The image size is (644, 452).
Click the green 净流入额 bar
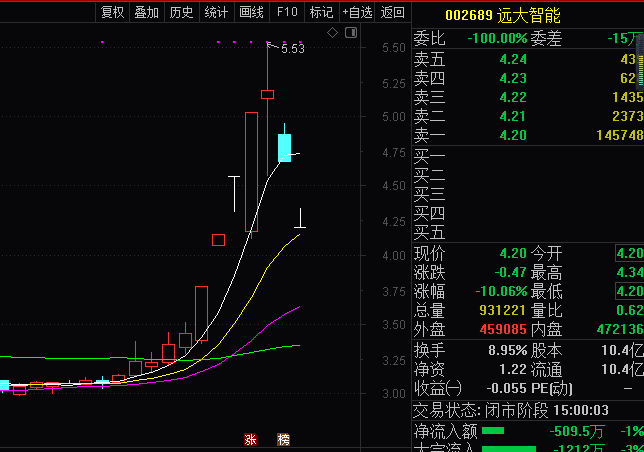[x=494, y=431]
